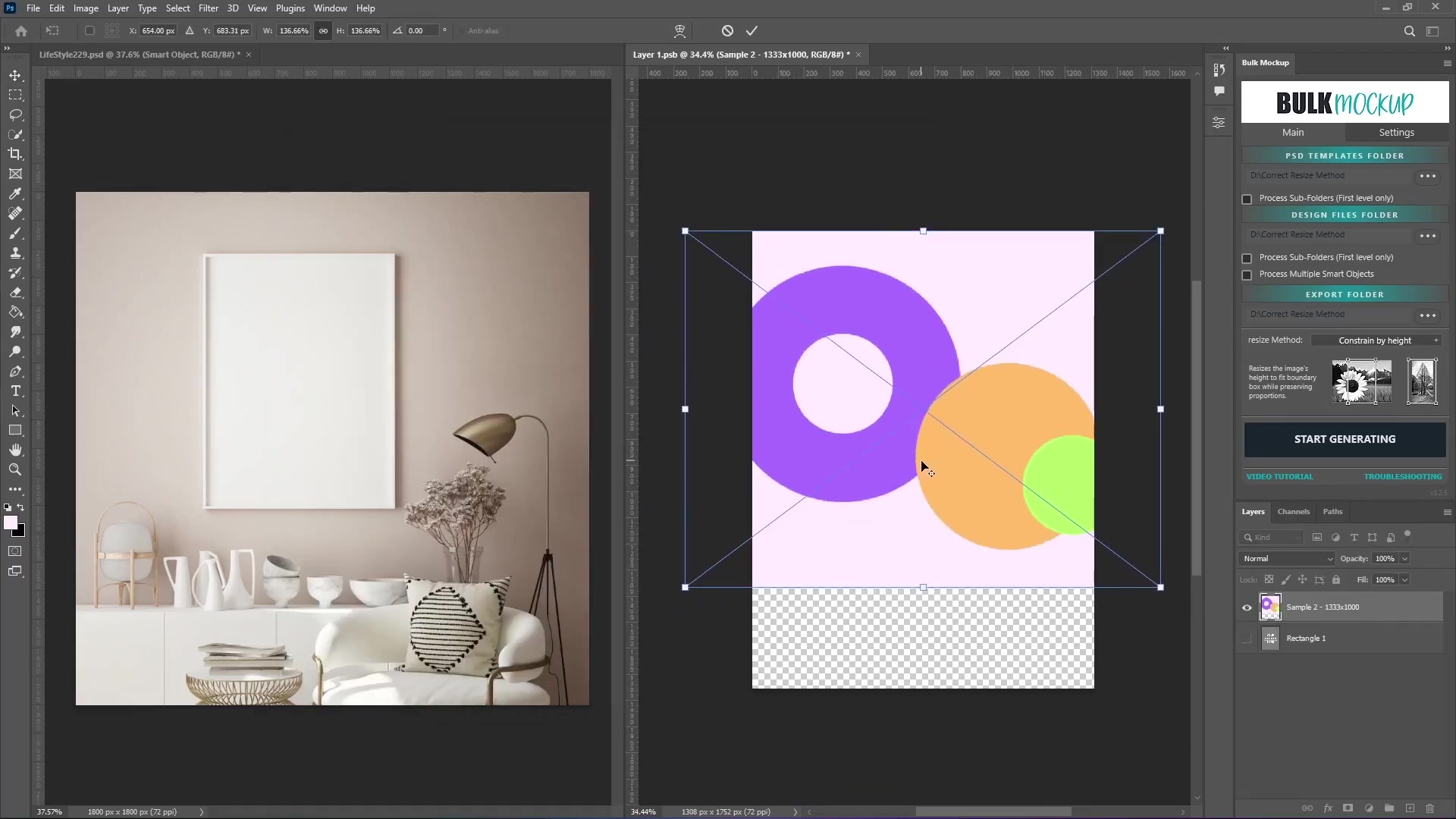Image resolution: width=1456 pixels, height=819 pixels.
Task: Open the Bulk Mockup extension menu icon
Action: tap(1446, 63)
